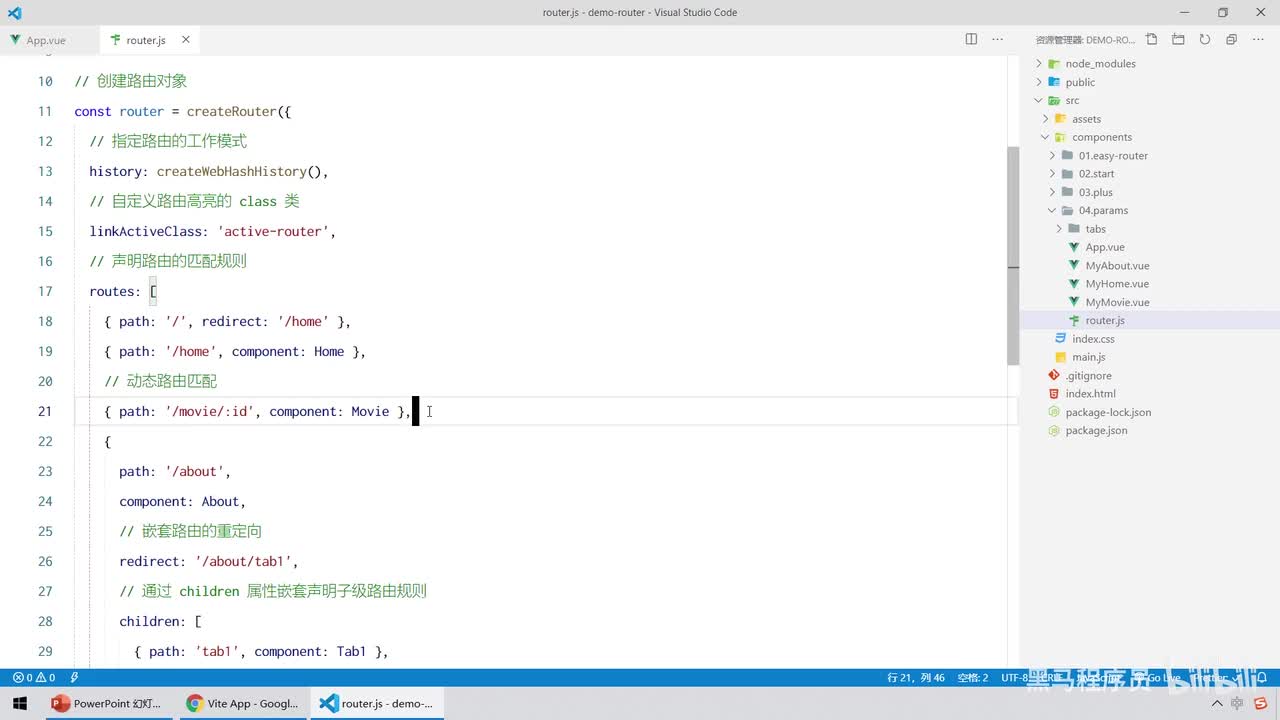Change file encoding UTF-8
Image resolution: width=1280 pixels, height=720 pixels.
coord(1014,678)
